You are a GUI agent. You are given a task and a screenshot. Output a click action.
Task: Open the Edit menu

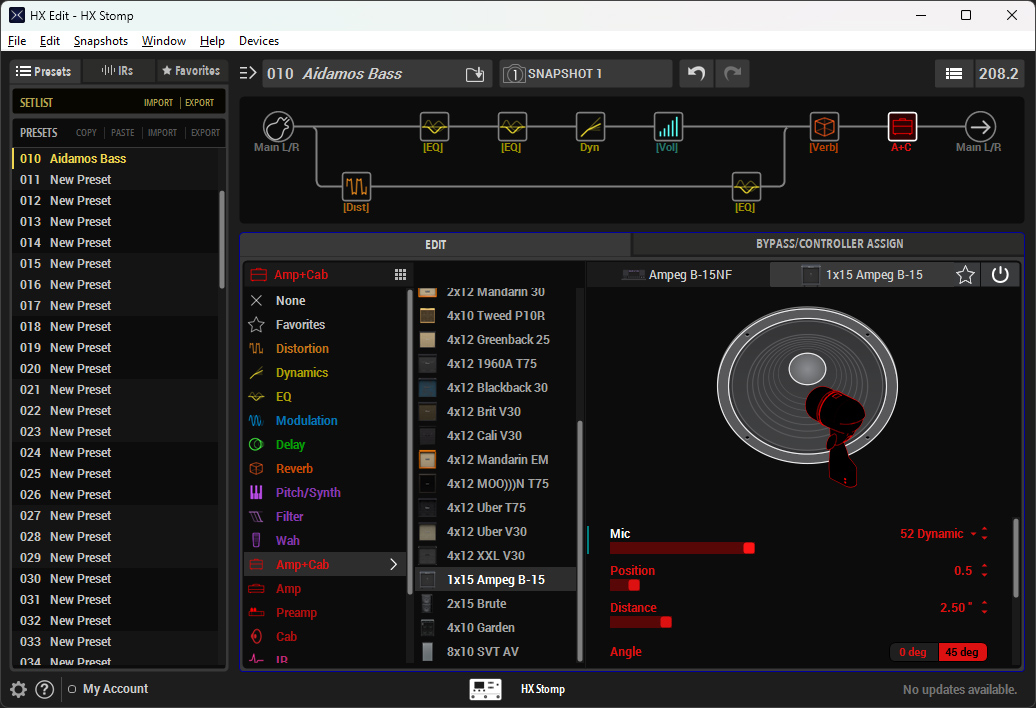pyautogui.click(x=50, y=41)
